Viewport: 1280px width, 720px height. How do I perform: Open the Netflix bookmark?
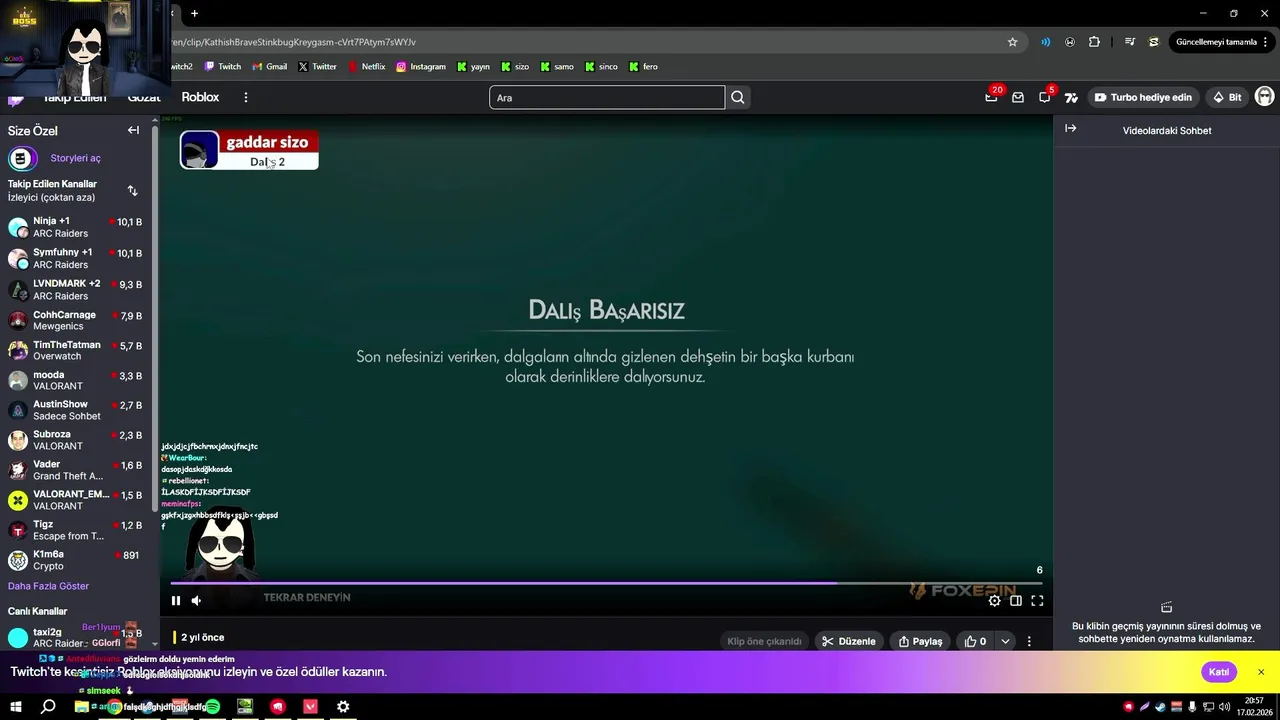[x=366, y=67]
